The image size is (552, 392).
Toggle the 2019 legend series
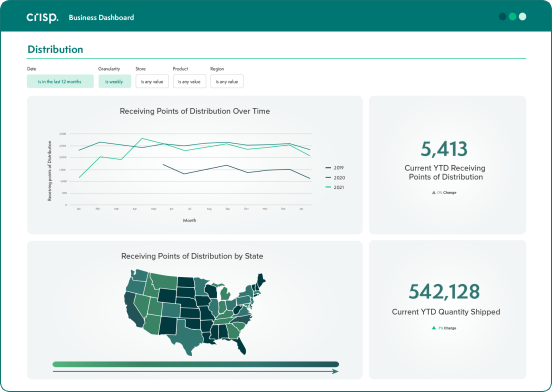(334, 168)
